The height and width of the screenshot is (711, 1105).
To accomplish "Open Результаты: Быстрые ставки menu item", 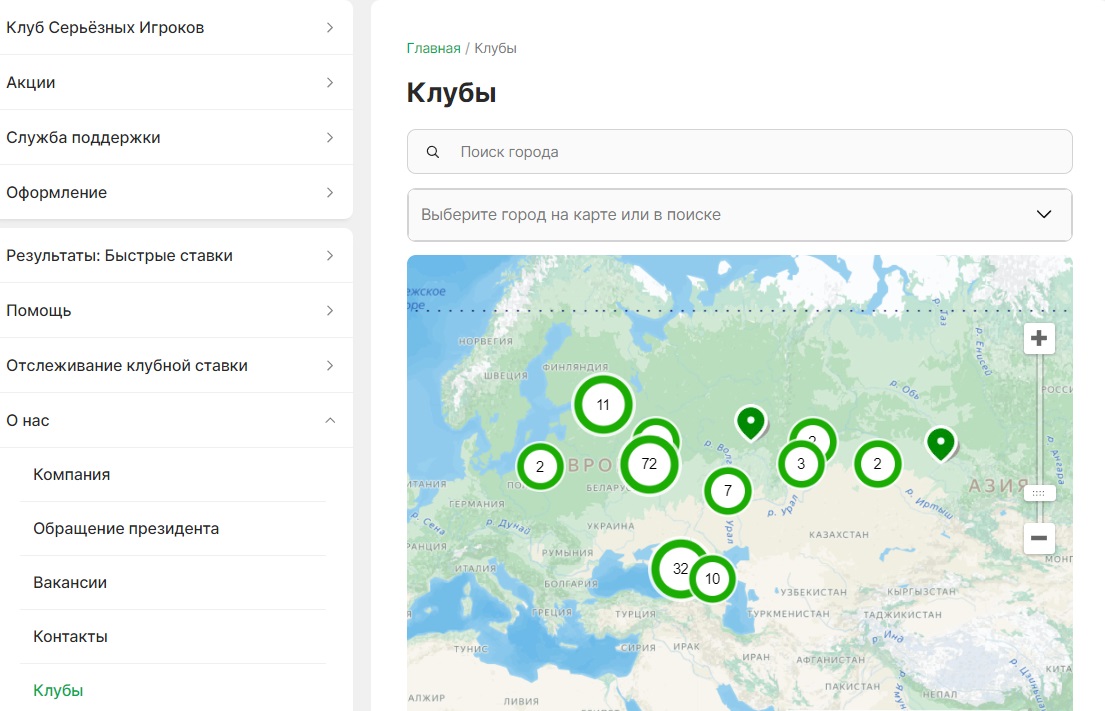I will tap(176, 256).
